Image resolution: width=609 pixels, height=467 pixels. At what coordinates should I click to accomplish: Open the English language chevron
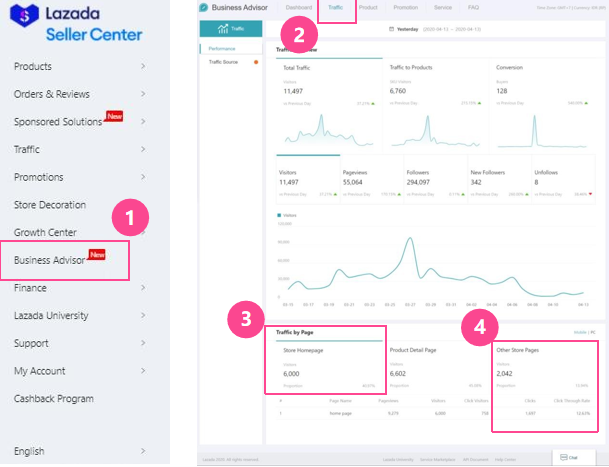(143, 451)
